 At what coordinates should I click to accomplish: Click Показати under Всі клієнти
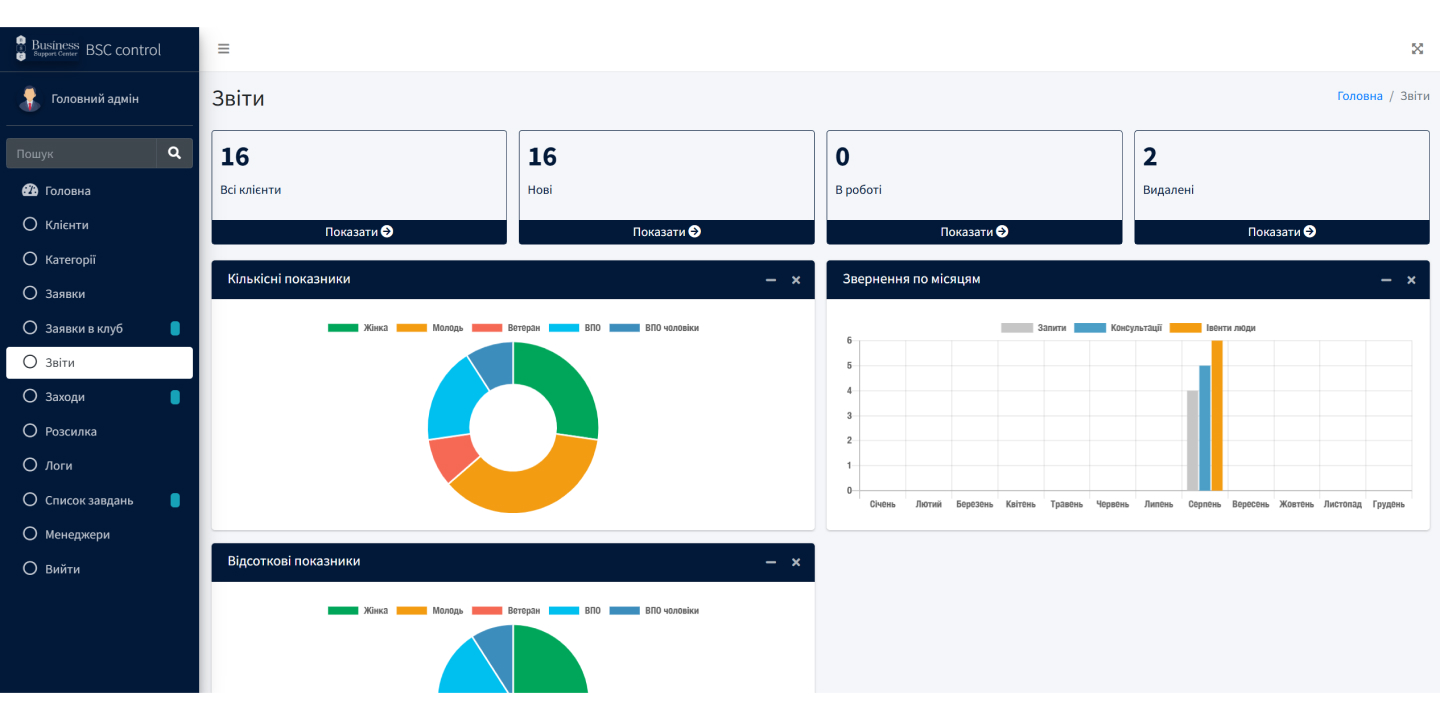[359, 232]
